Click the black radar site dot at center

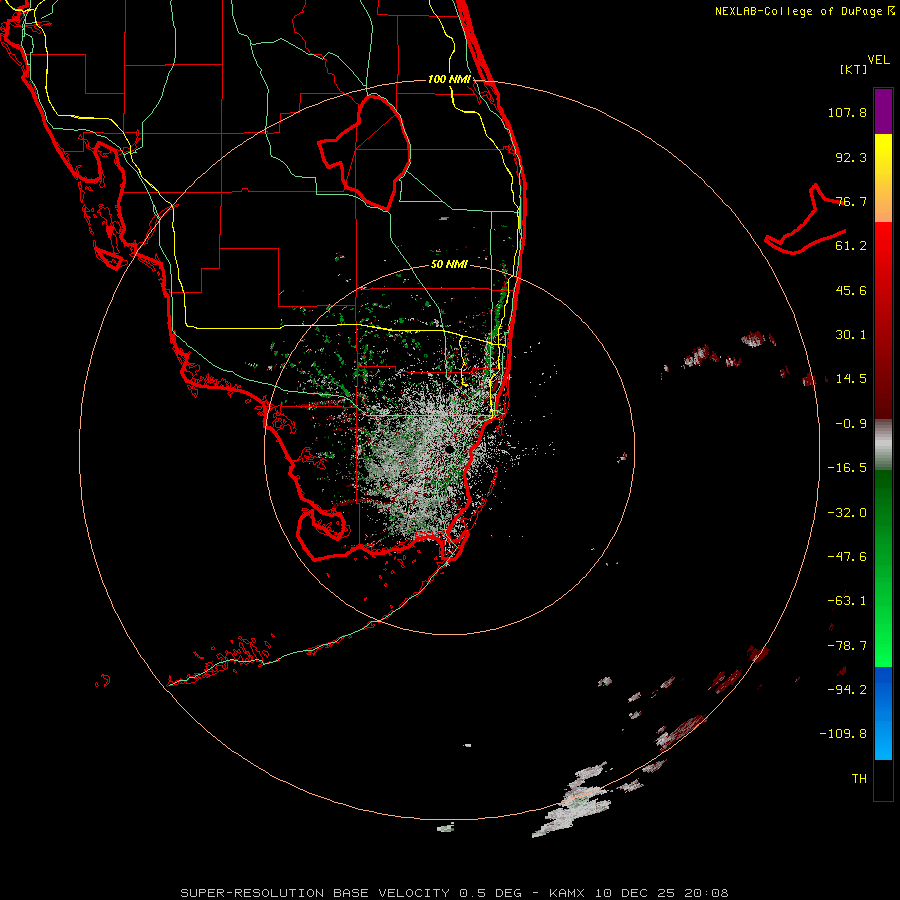[x=449, y=449]
